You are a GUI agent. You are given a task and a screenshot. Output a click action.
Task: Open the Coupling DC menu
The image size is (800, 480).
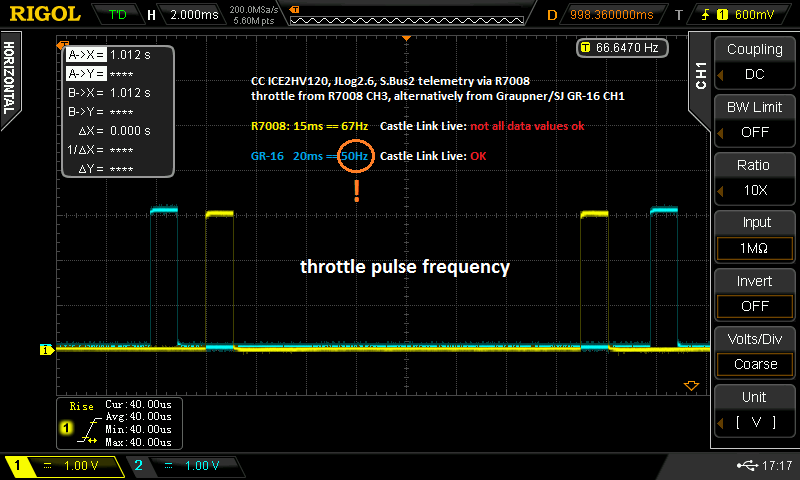click(755, 61)
